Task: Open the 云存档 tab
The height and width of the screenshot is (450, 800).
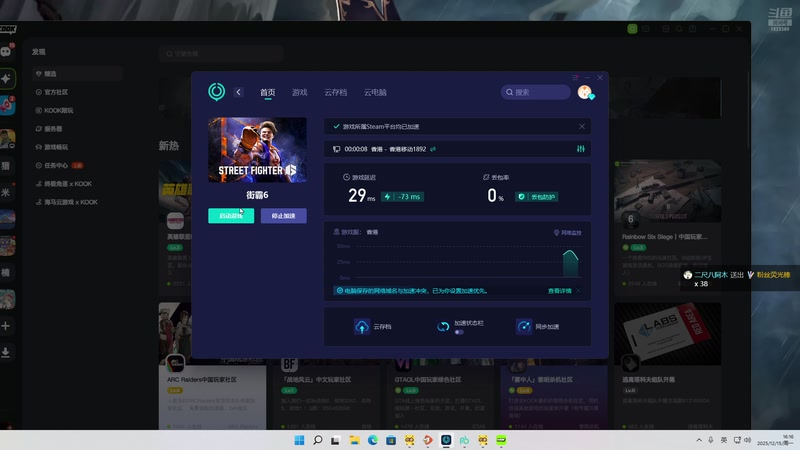Action: point(335,92)
